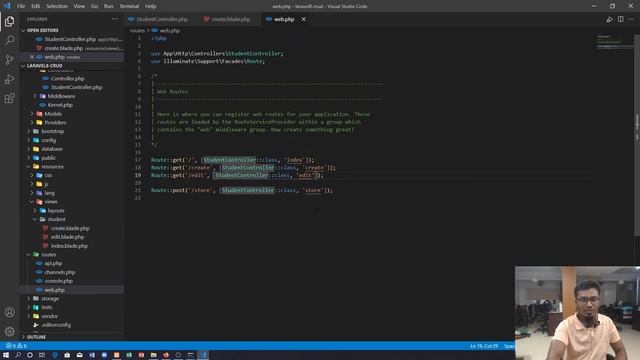Switch to the create.blade.php tab
640x360 pixels.
[230, 19]
